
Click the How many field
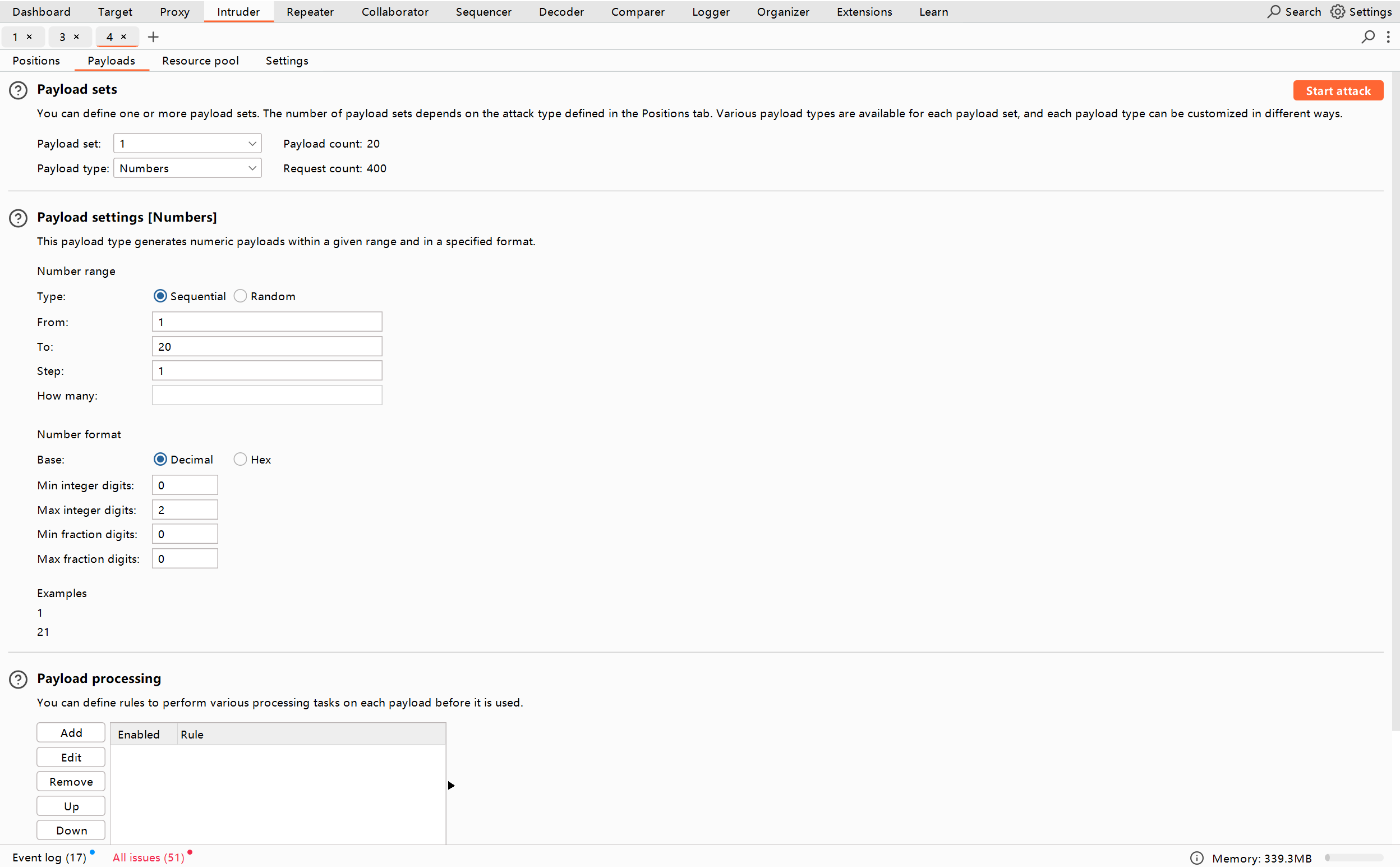(x=267, y=395)
